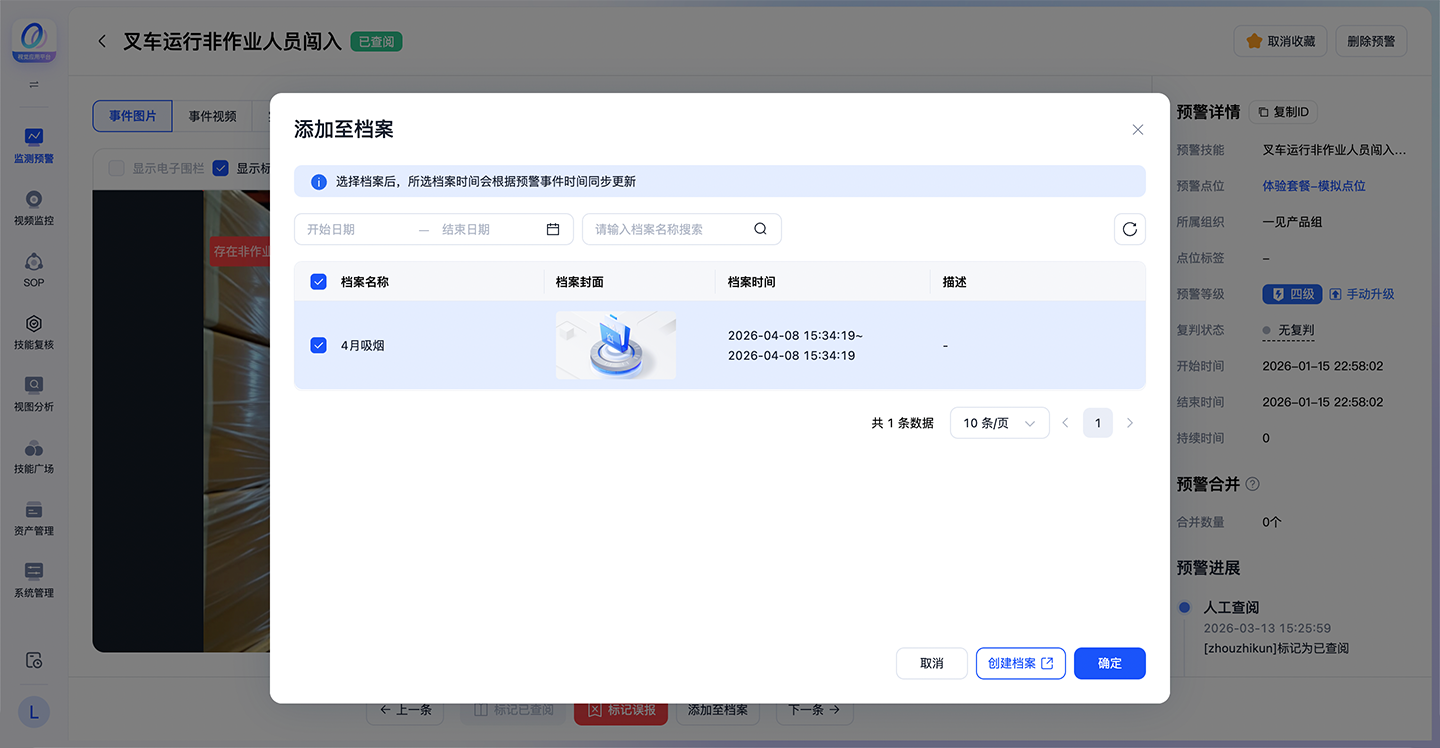Image resolution: width=1440 pixels, height=748 pixels.
Task: Open 视图分析 from the sidebar
Action: coord(34,394)
